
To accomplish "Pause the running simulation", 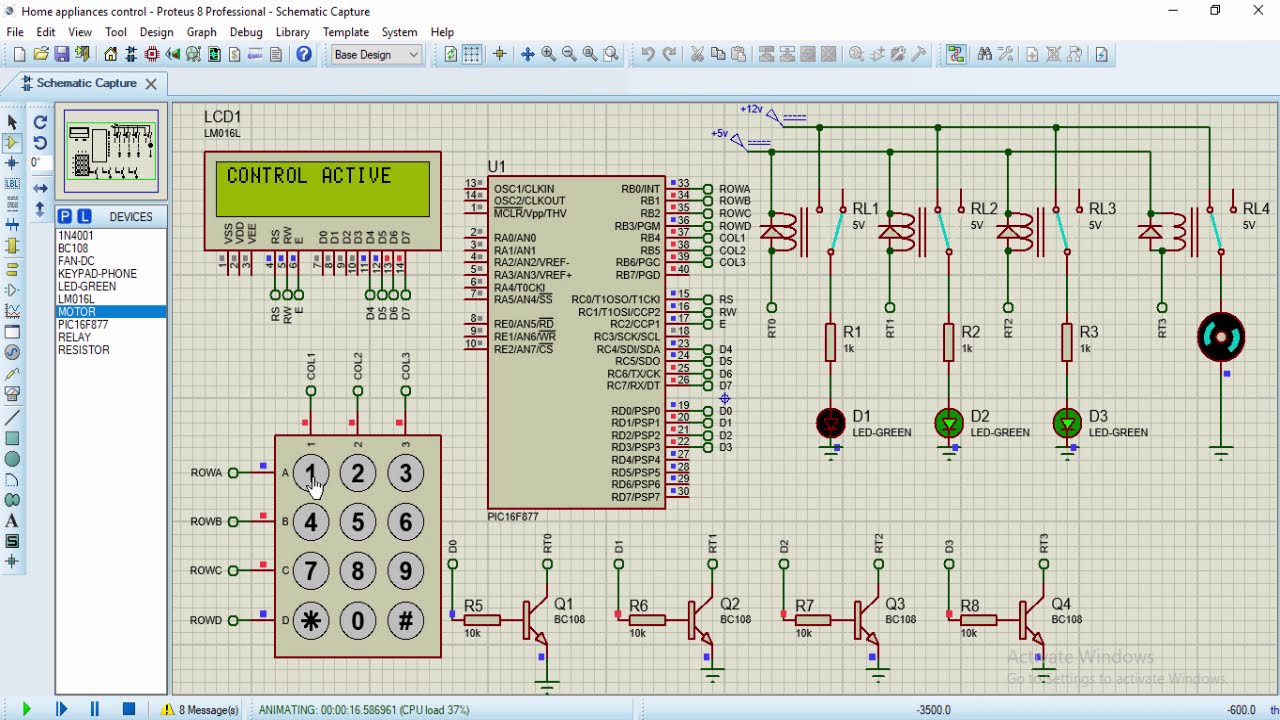I will (x=94, y=709).
